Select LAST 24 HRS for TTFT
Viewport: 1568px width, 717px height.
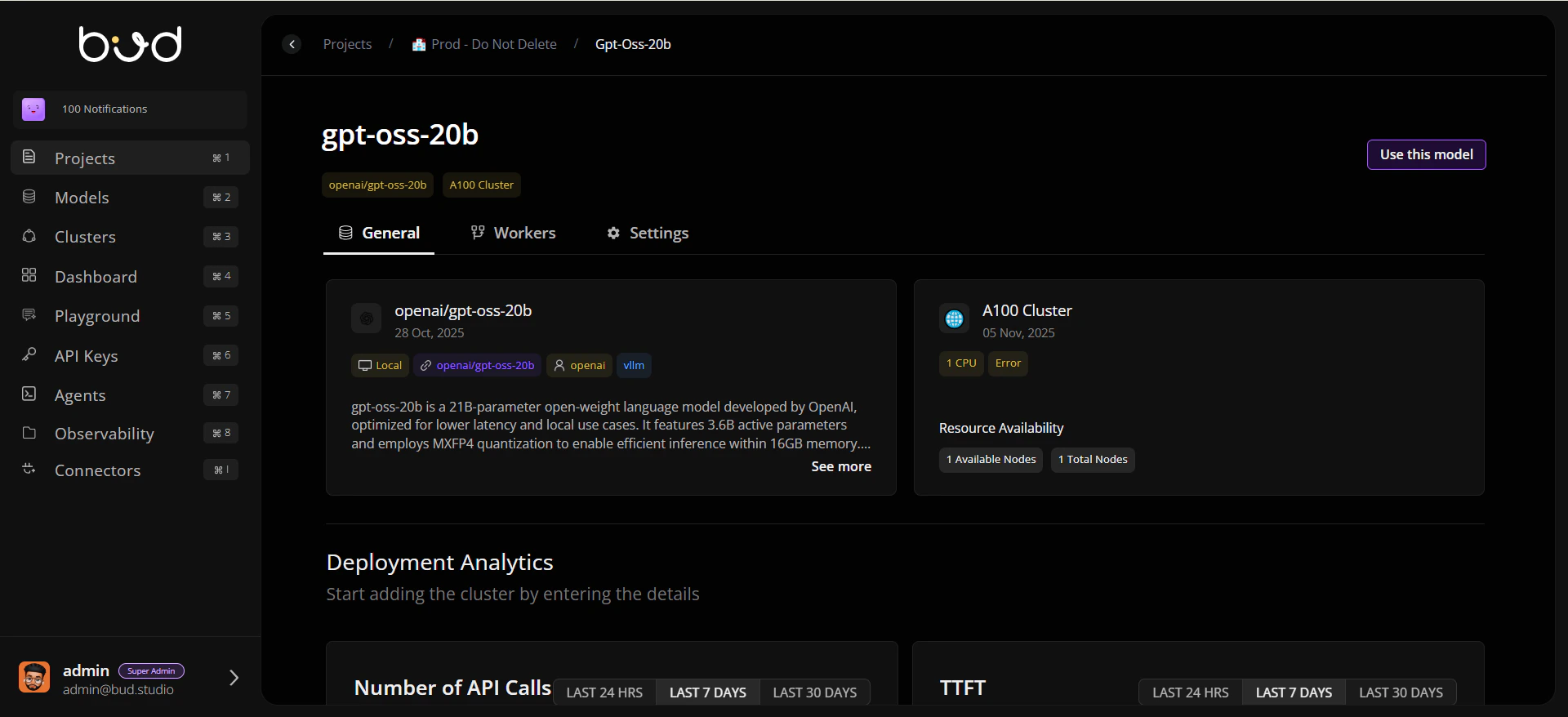click(x=1191, y=693)
